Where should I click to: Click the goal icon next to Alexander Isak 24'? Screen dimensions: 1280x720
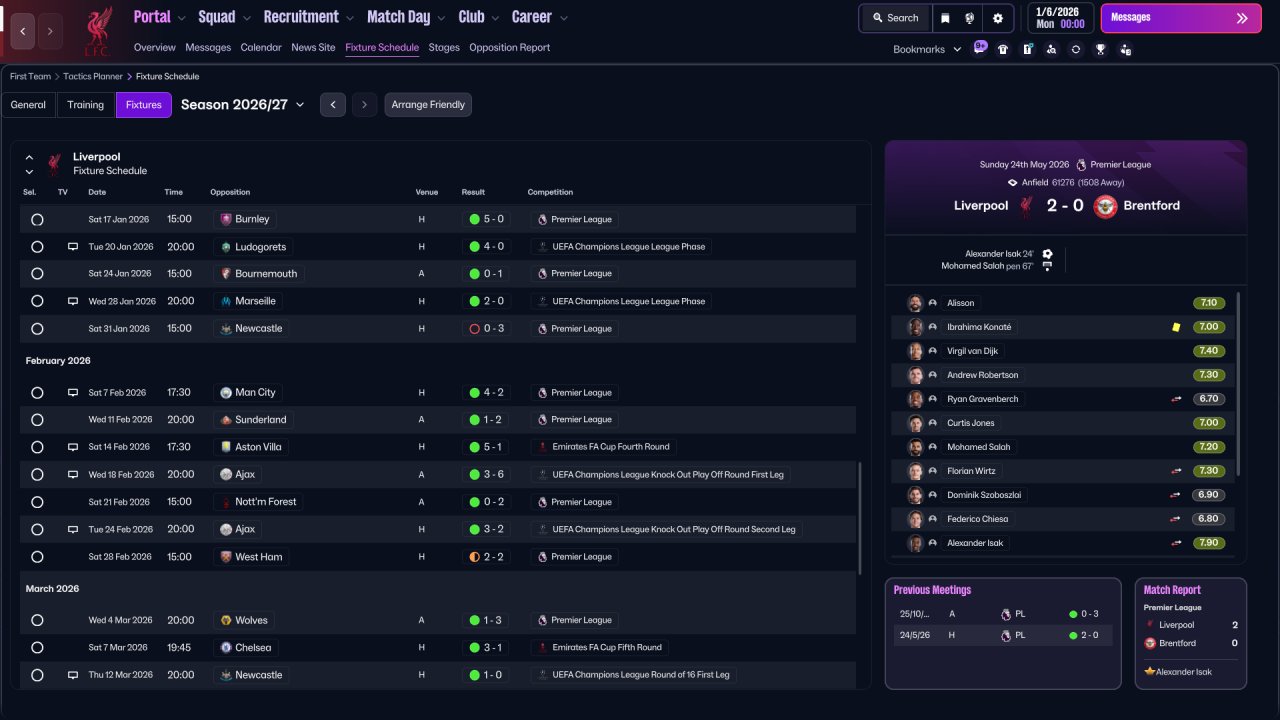coord(1047,254)
